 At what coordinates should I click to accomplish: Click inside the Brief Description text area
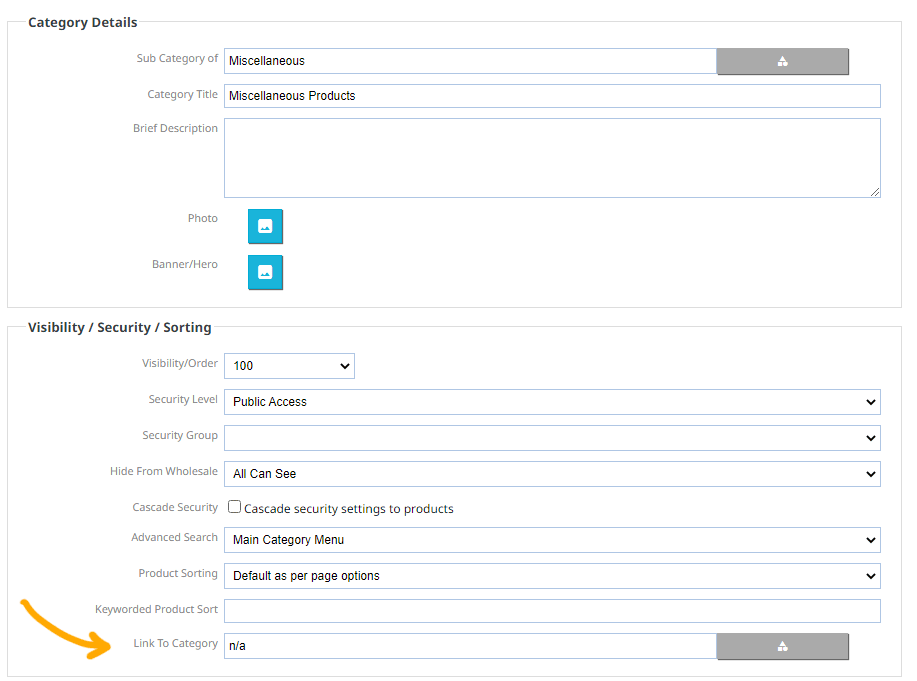[x=552, y=158]
